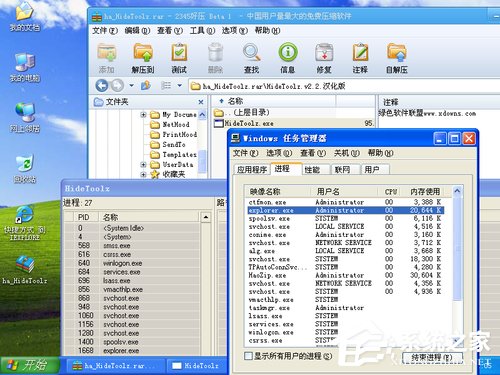The width and height of the screenshot is (500, 375).
Task: Open history dropdown next to navigation arrows
Action: 132,86
